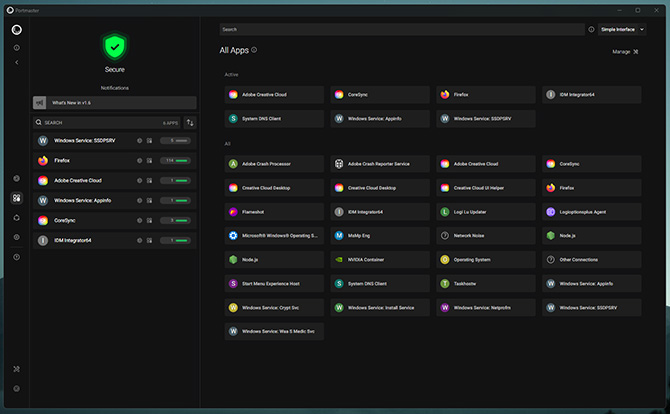The width and height of the screenshot is (670, 414).
Task: Click the Portmaster logo icon in the sidebar
Action: pos(17,29)
